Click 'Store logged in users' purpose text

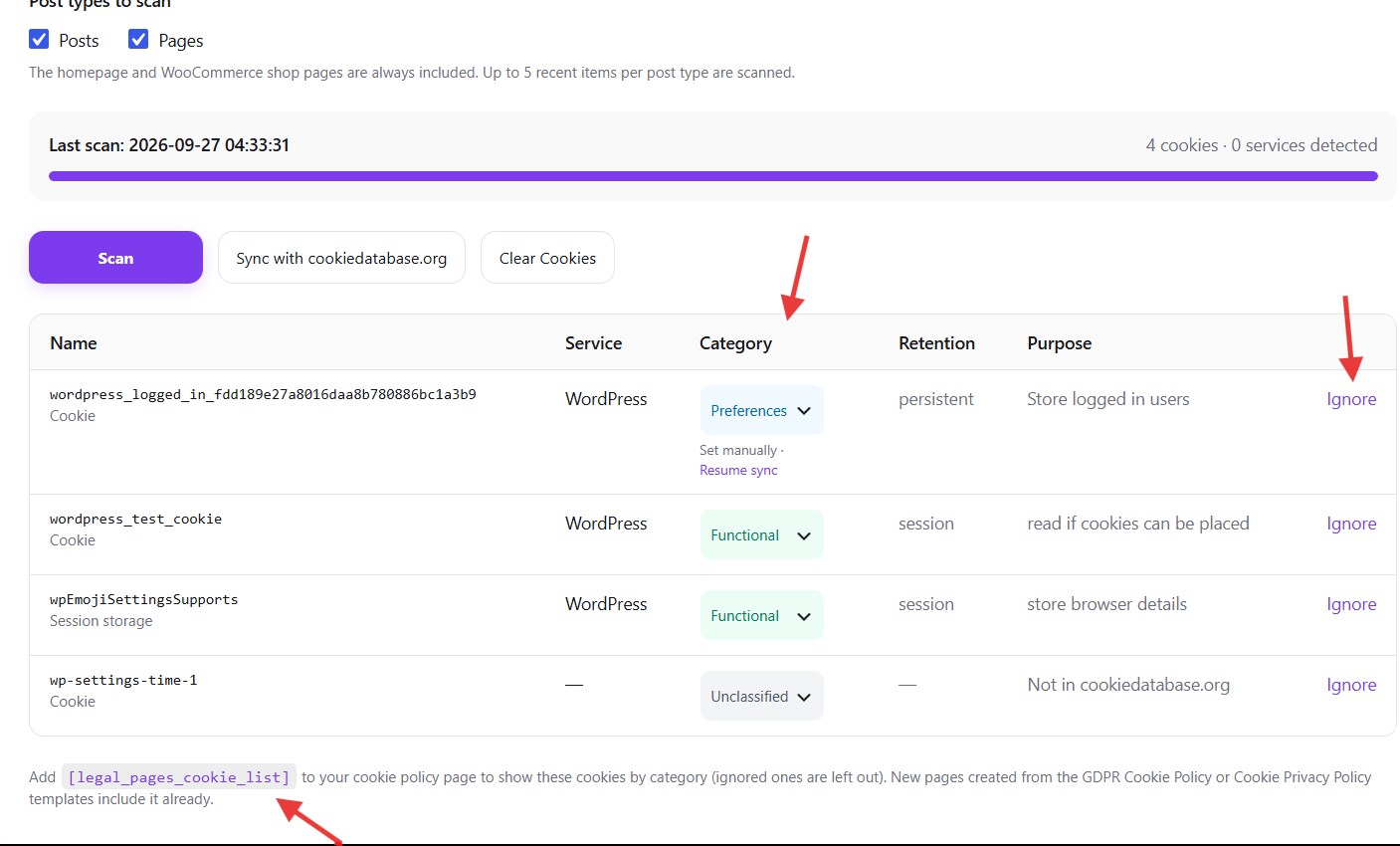[x=1107, y=399]
